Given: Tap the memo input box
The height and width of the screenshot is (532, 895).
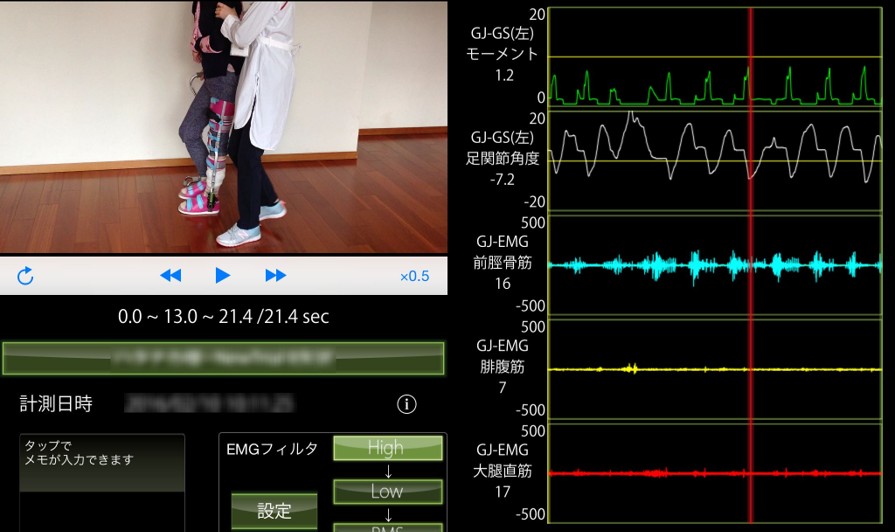Looking at the screenshot, I should pos(102,482).
